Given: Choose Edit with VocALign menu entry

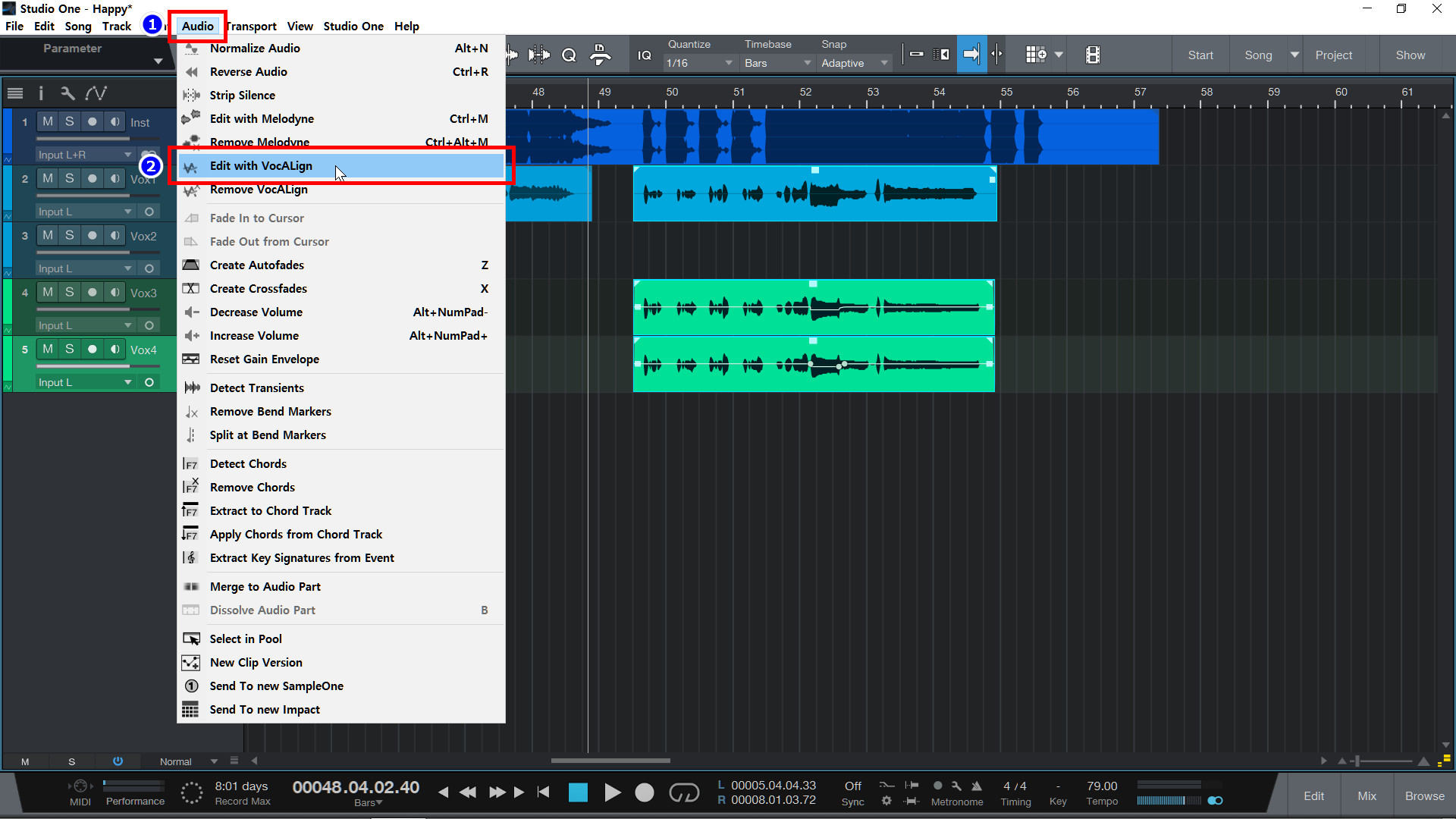Looking at the screenshot, I should click(x=261, y=165).
